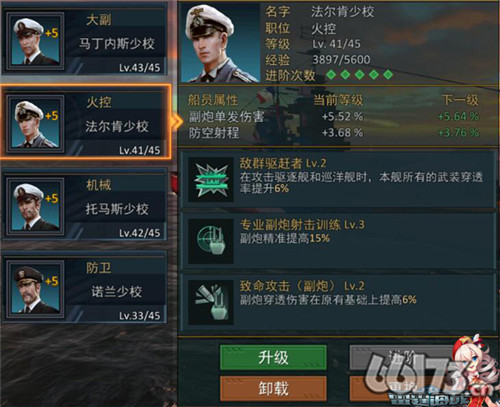Open the 诺兰少校 crew slot
500x407 pixels.
pos(85,288)
